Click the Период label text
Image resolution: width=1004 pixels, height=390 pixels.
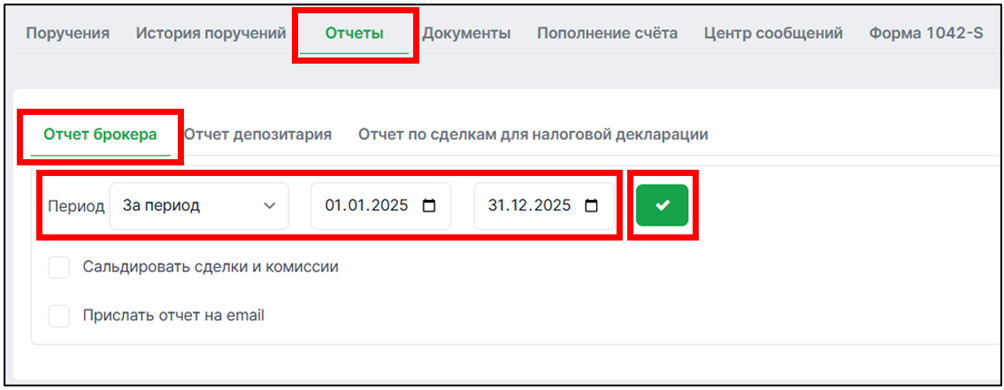point(76,207)
